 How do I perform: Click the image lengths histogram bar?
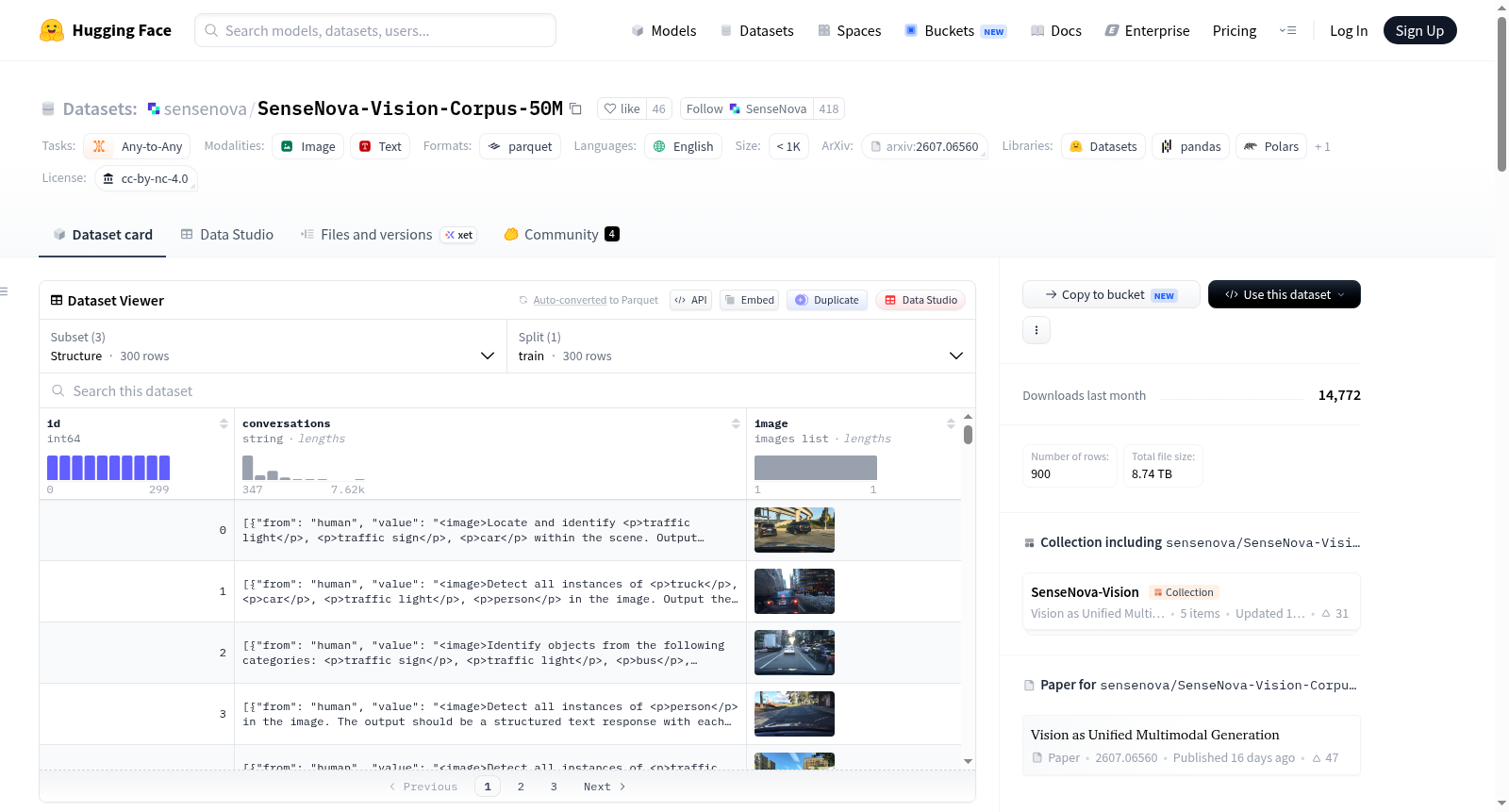coord(816,468)
